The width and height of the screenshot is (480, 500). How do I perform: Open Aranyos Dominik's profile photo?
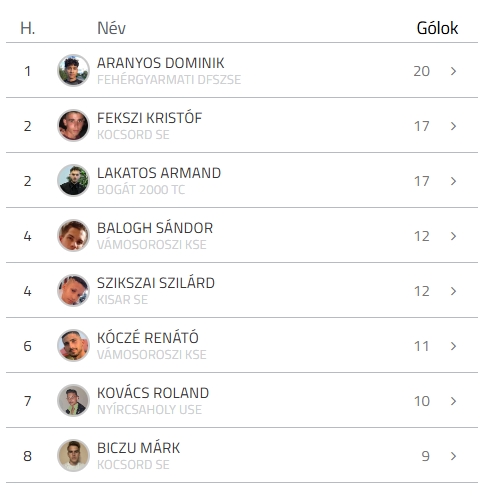coord(73,71)
